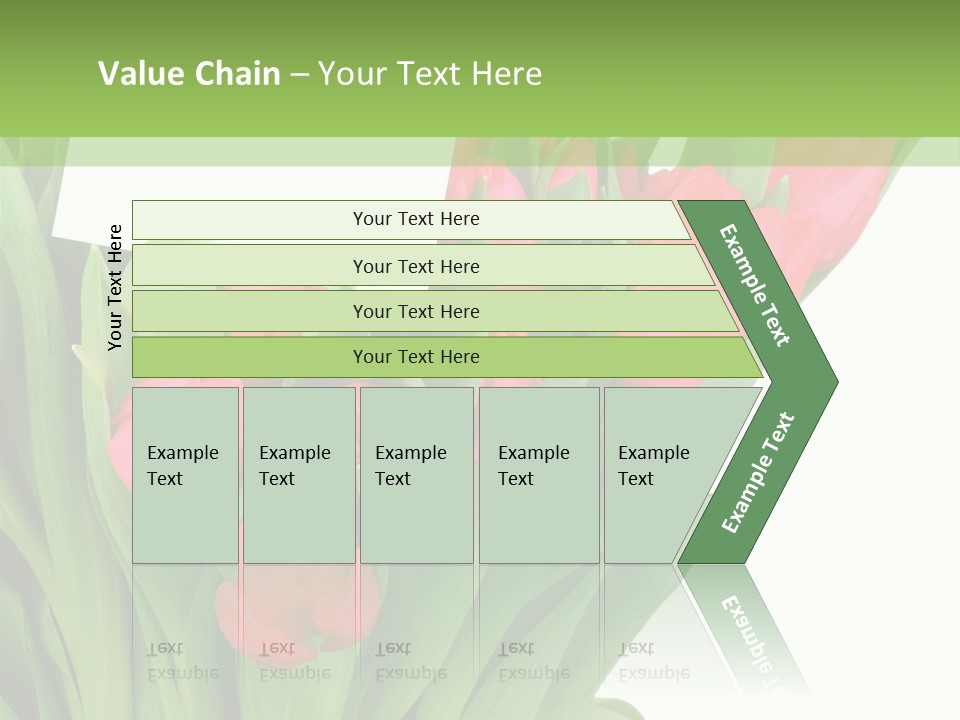Select the vertical 'Your Text Here' side label
960x720 pixels.
(114, 287)
